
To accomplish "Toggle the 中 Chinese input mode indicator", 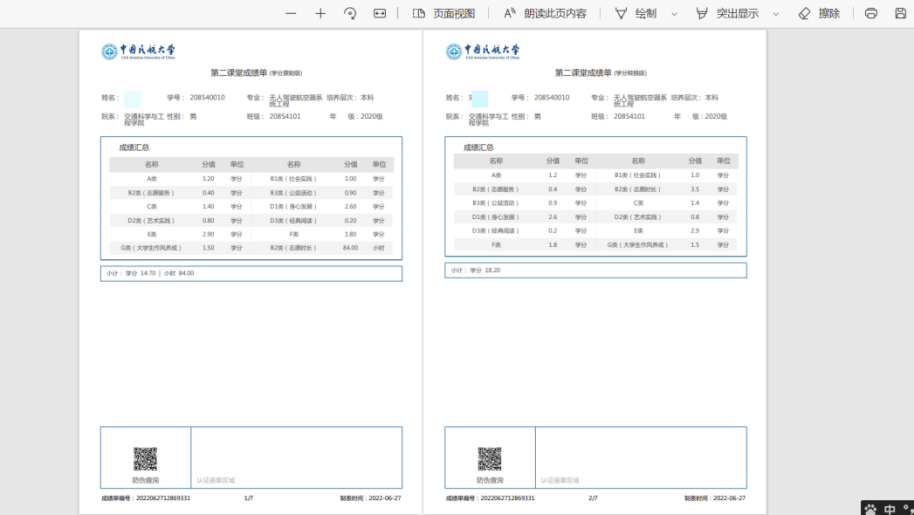I will 890,508.
